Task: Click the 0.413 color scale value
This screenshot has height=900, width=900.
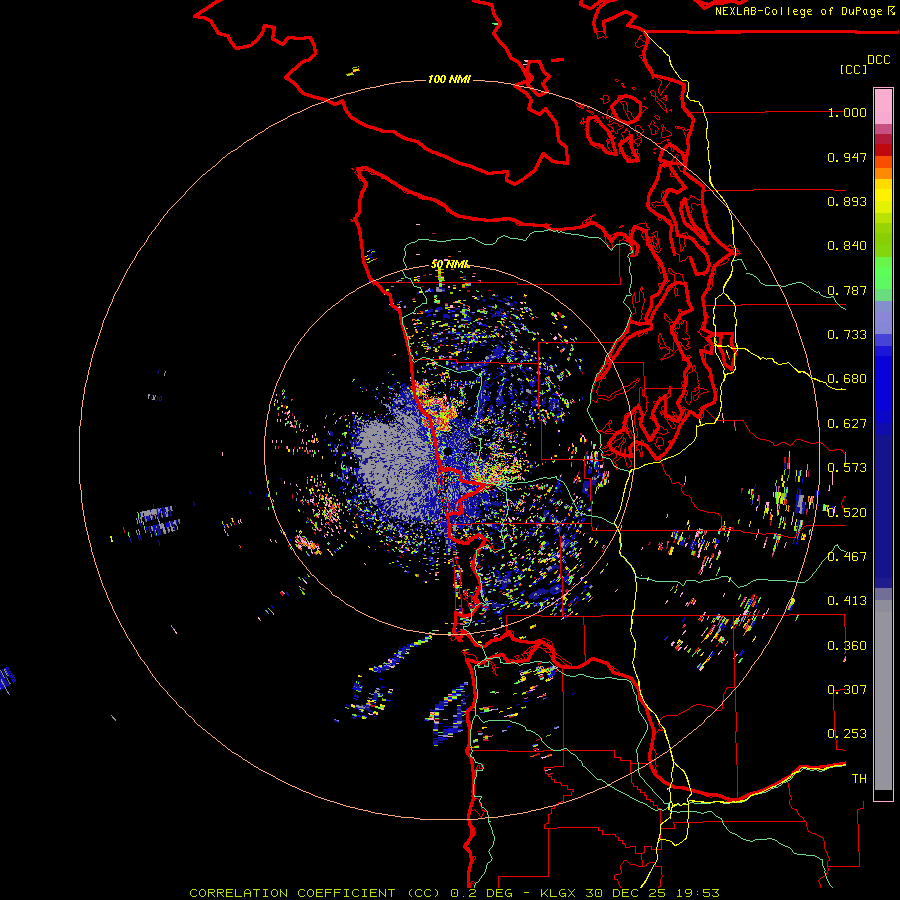Action: (x=847, y=601)
